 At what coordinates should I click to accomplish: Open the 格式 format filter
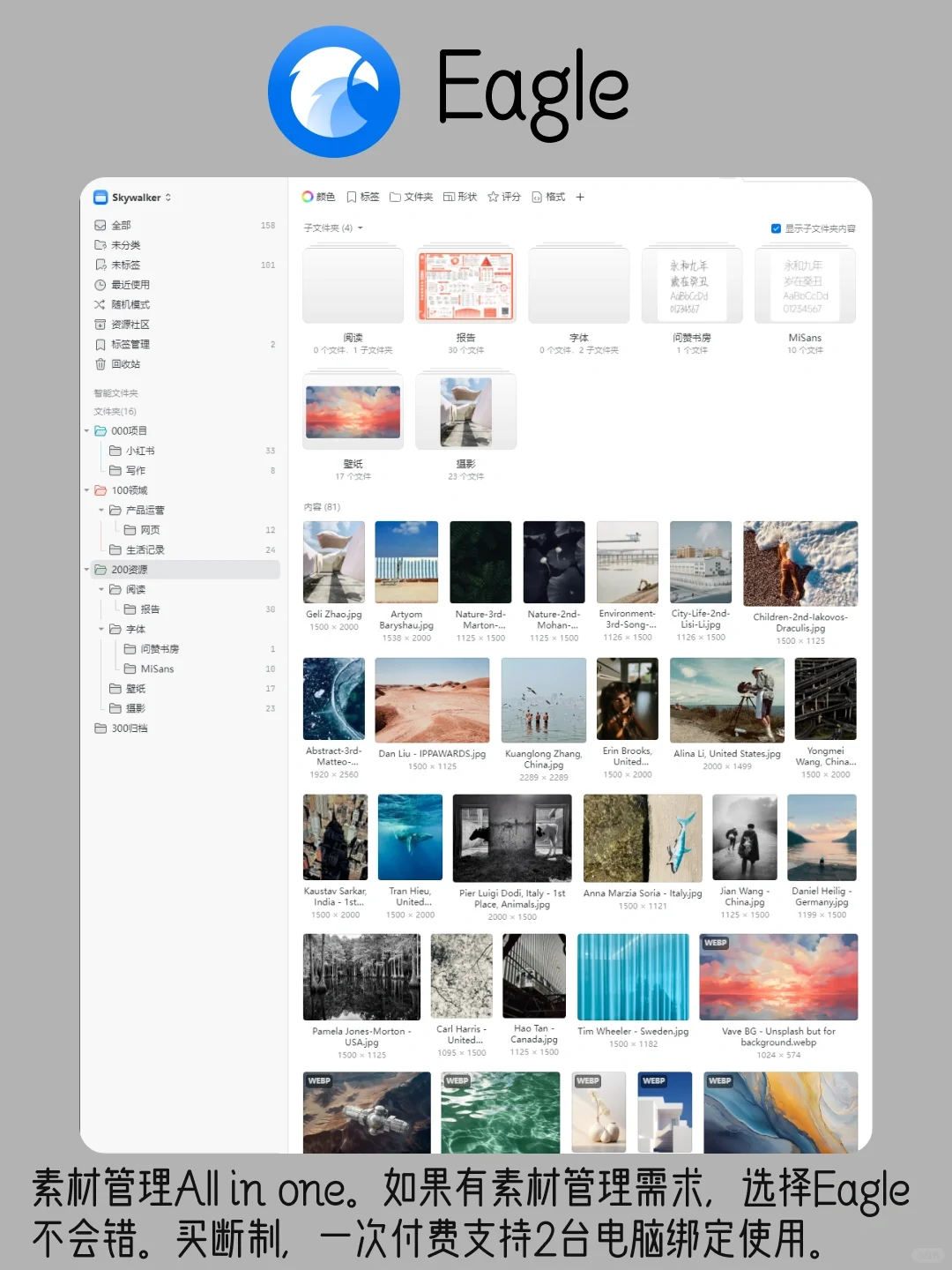548,197
